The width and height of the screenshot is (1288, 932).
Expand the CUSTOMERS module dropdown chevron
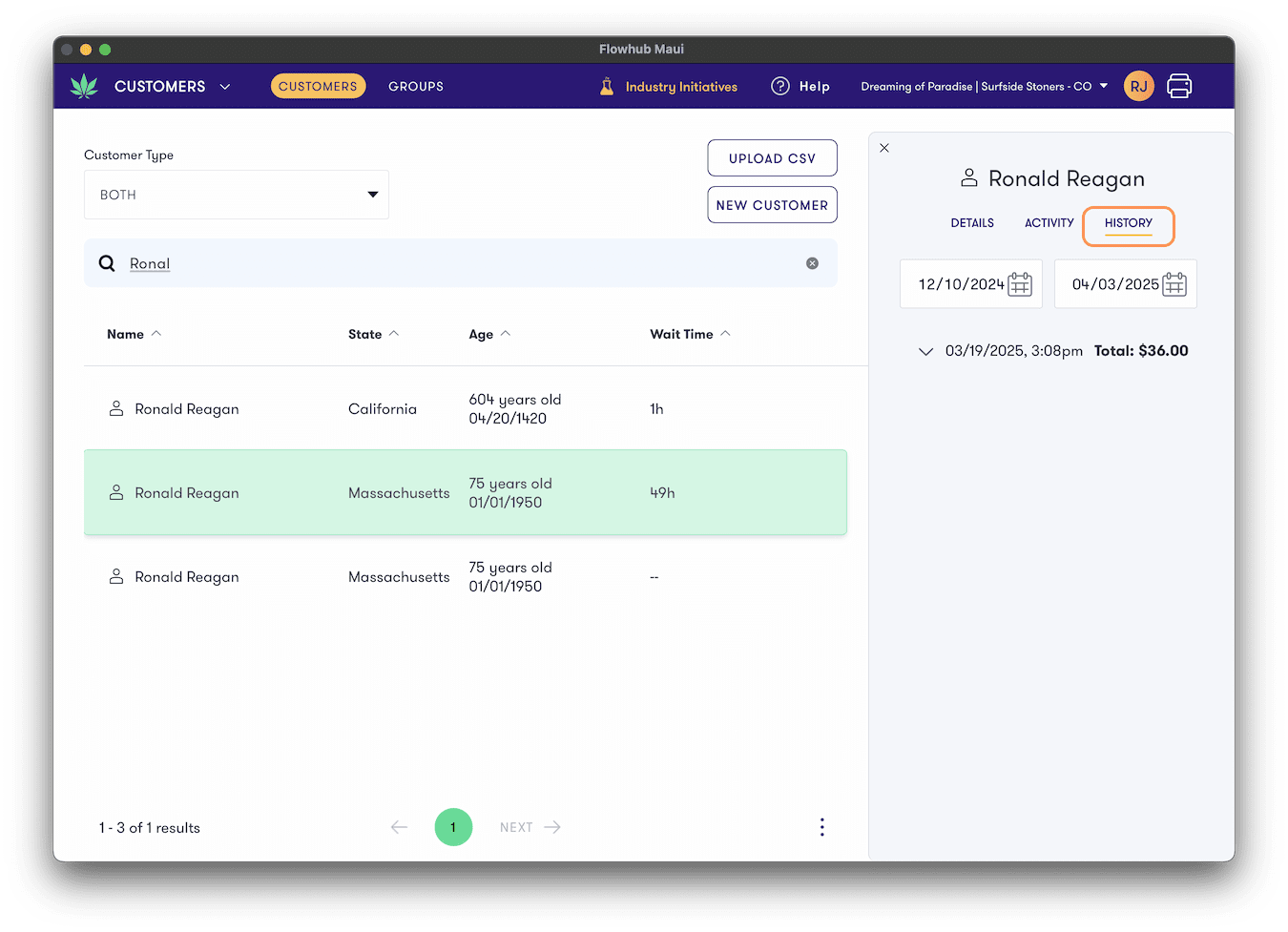[x=225, y=87]
